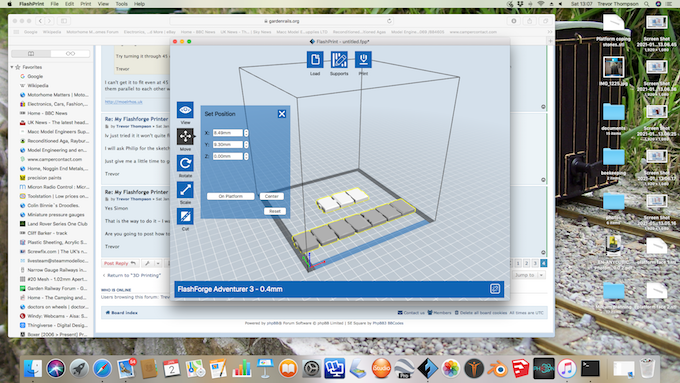680x383 pixels.
Task: Collapse the Favorites folder in Safari sidebar
Action: click(12, 67)
